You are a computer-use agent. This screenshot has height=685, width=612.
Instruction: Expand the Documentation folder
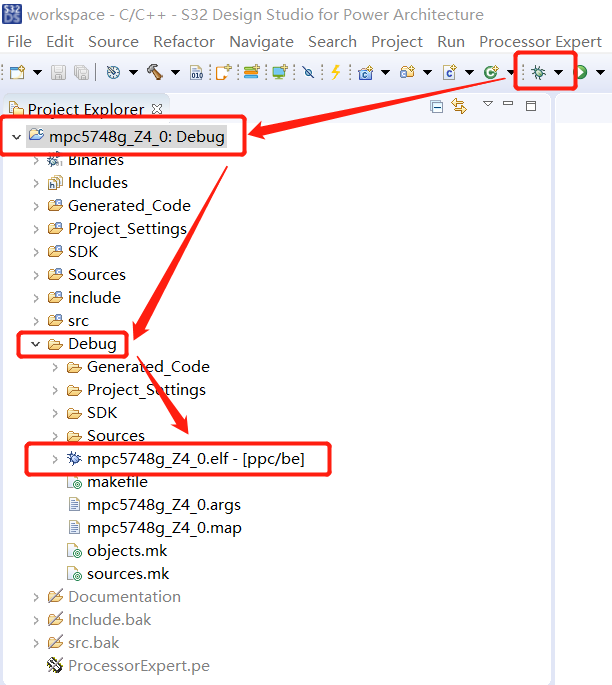tap(36, 597)
